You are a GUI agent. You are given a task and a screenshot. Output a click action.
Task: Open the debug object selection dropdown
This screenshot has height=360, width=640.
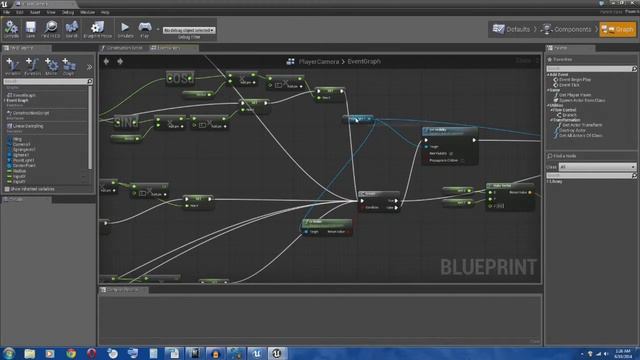tap(189, 30)
